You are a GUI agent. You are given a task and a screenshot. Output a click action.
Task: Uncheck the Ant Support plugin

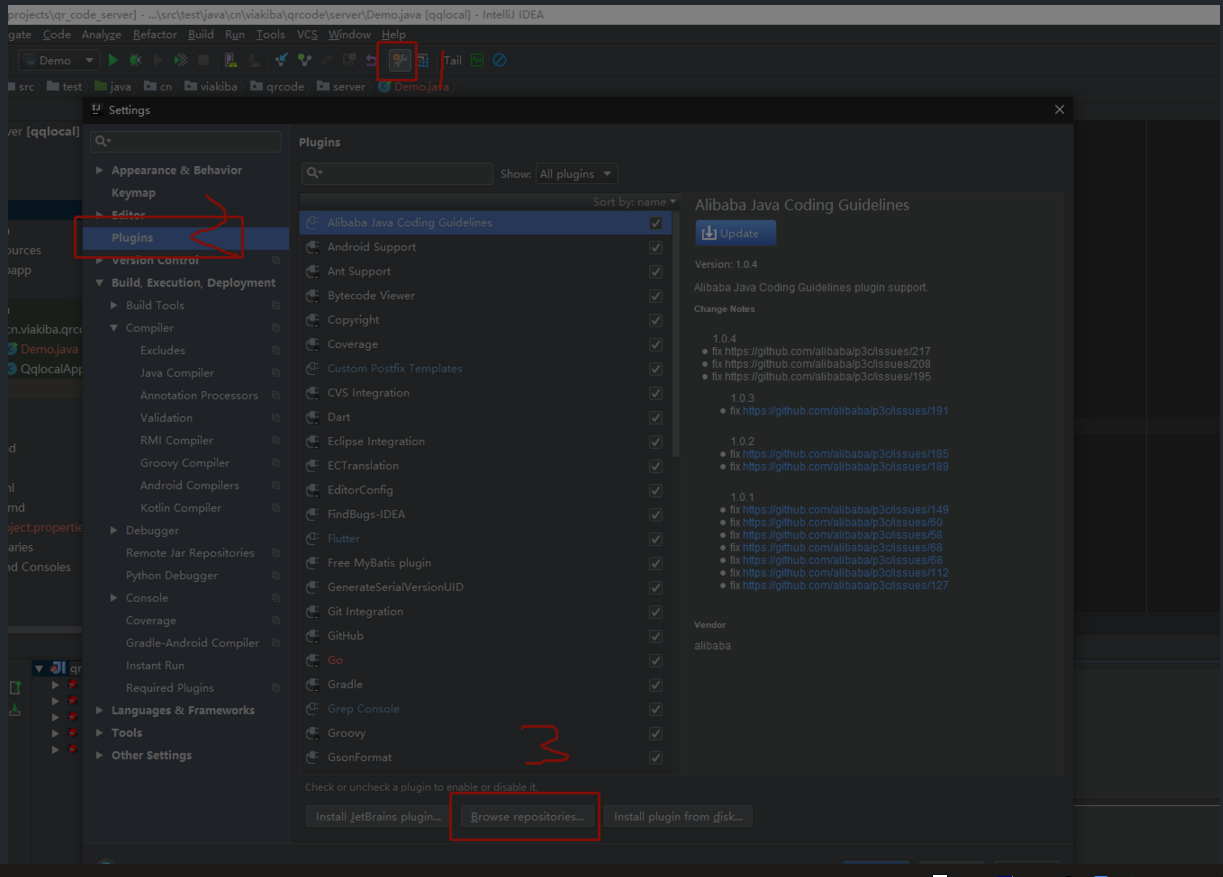tap(656, 272)
